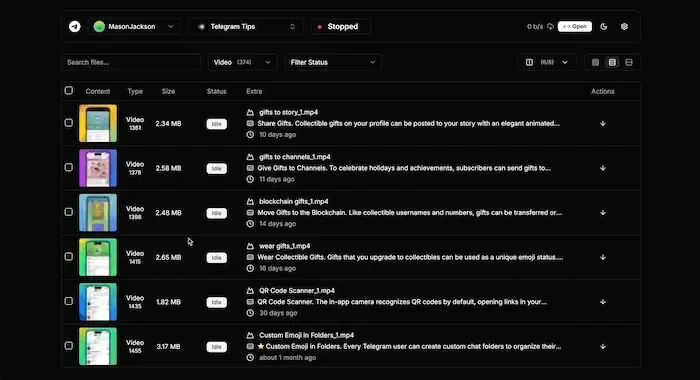The height and width of the screenshot is (380, 700).
Task: Click the Stopped status button
Action: pyautogui.click(x=341, y=27)
